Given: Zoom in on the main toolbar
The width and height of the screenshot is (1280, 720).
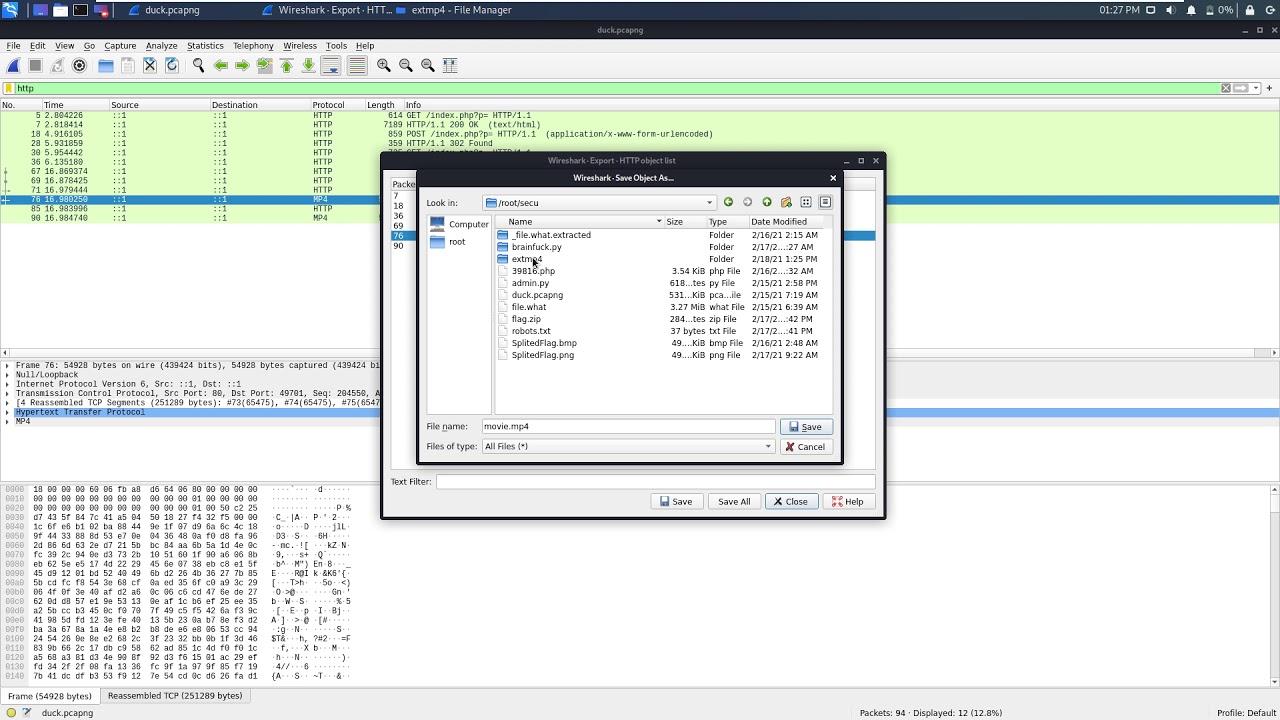Looking at the screenshot, I should 383,66.
